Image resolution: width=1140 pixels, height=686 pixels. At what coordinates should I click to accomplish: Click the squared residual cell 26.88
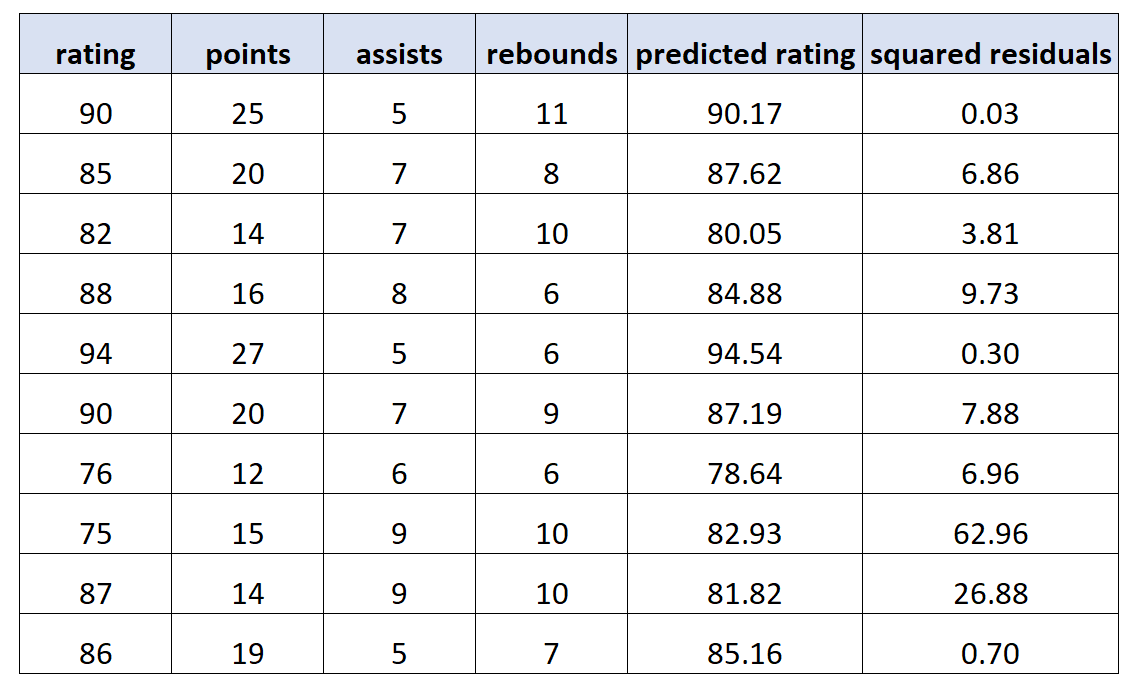(990, 594)
